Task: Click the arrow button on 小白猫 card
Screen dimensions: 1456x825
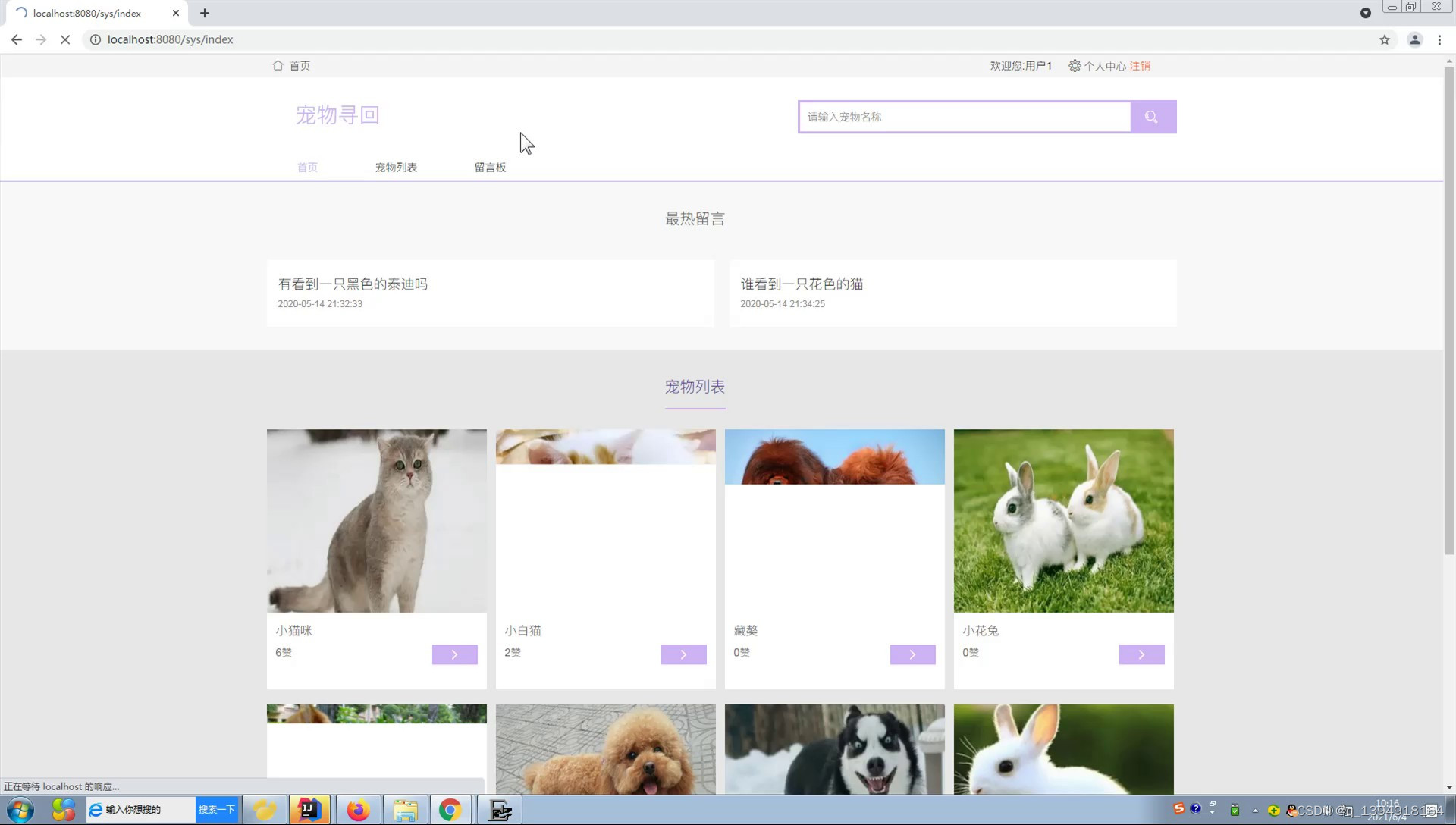Action: click(x=684, y=654)
